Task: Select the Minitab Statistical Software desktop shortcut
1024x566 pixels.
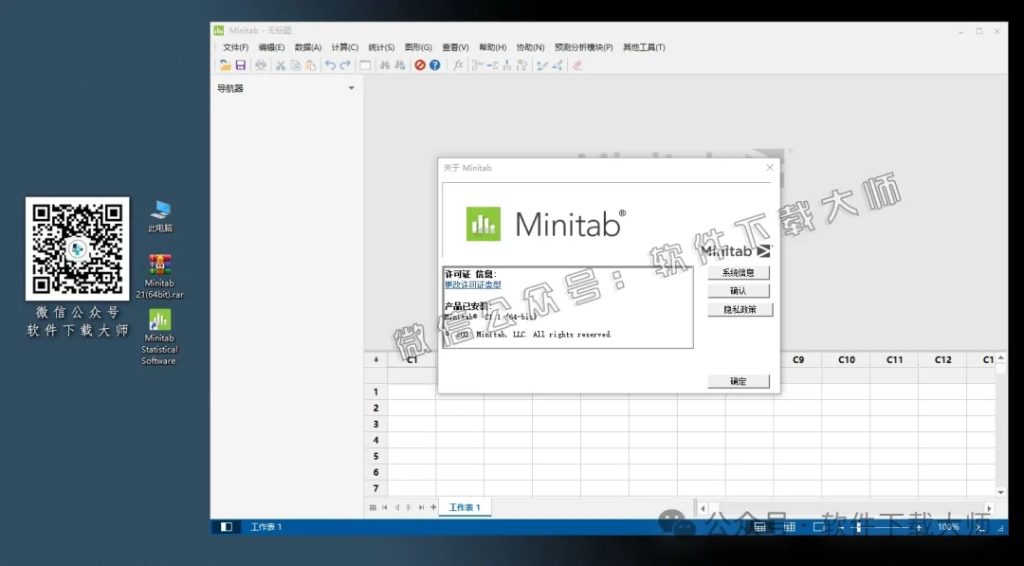Action: (160, 337)
